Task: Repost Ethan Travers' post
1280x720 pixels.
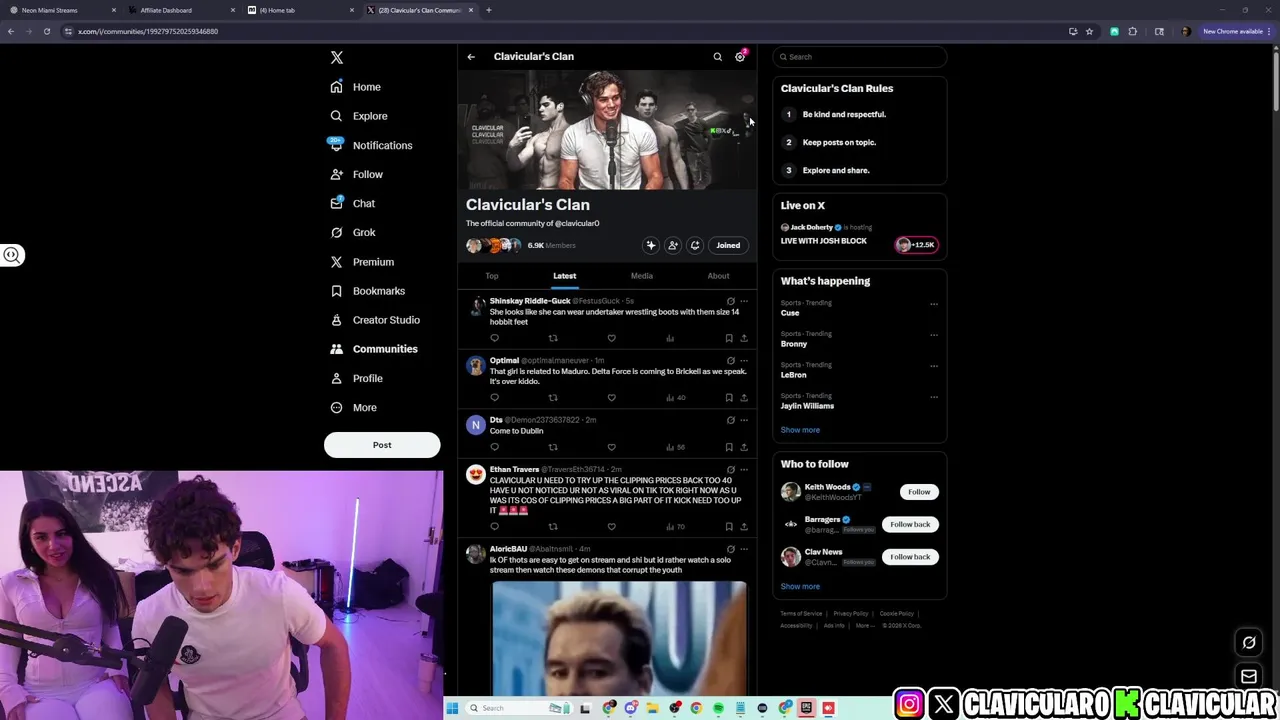Action: point(553,527)
